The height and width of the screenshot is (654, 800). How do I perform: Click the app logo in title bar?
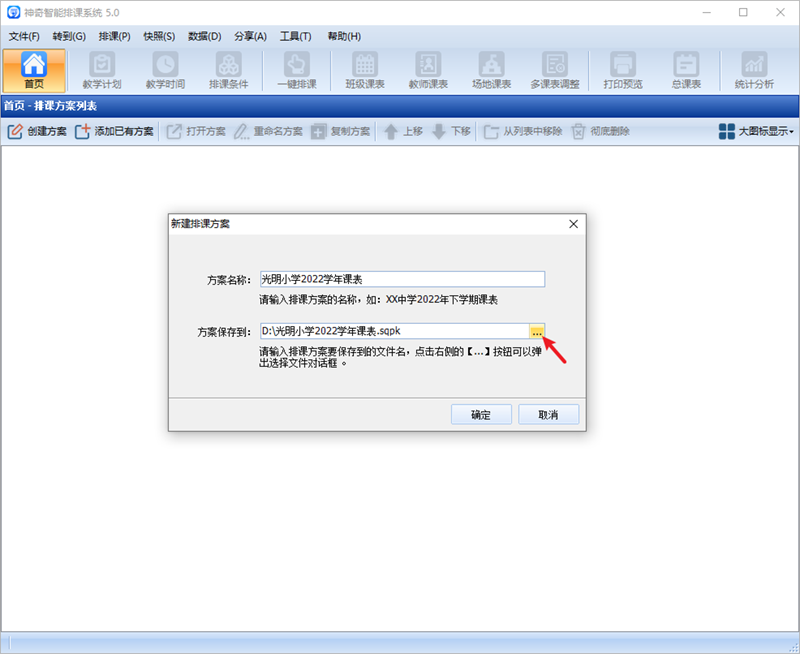coord(13,12)
